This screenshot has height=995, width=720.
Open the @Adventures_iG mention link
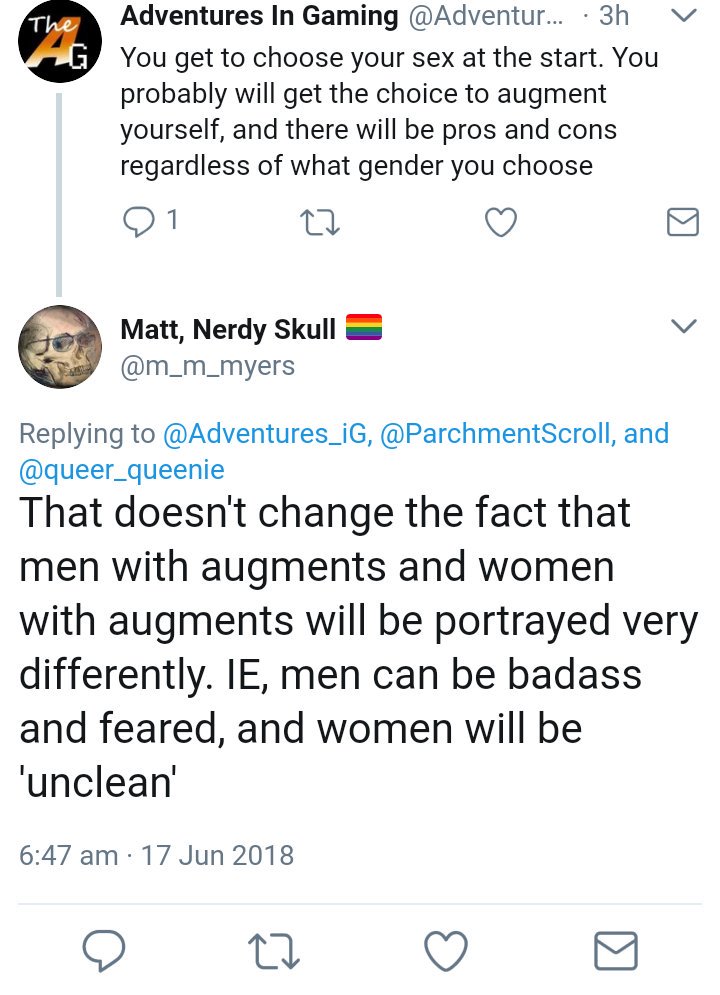(x=268, y=433)
